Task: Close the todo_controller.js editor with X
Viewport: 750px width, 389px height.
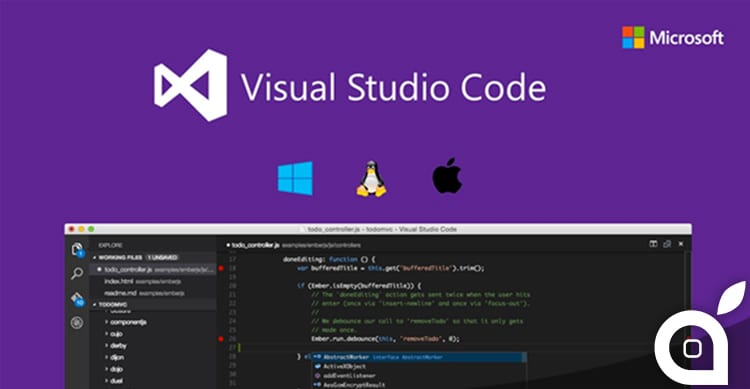Action: 681,244
